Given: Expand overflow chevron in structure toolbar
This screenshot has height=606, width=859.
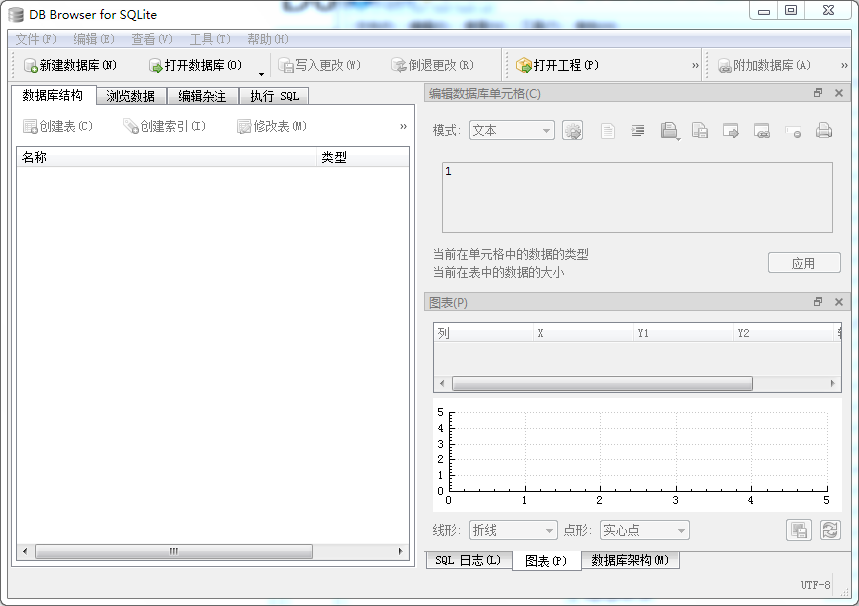Looking at the screenshot, I should point(403,127).
